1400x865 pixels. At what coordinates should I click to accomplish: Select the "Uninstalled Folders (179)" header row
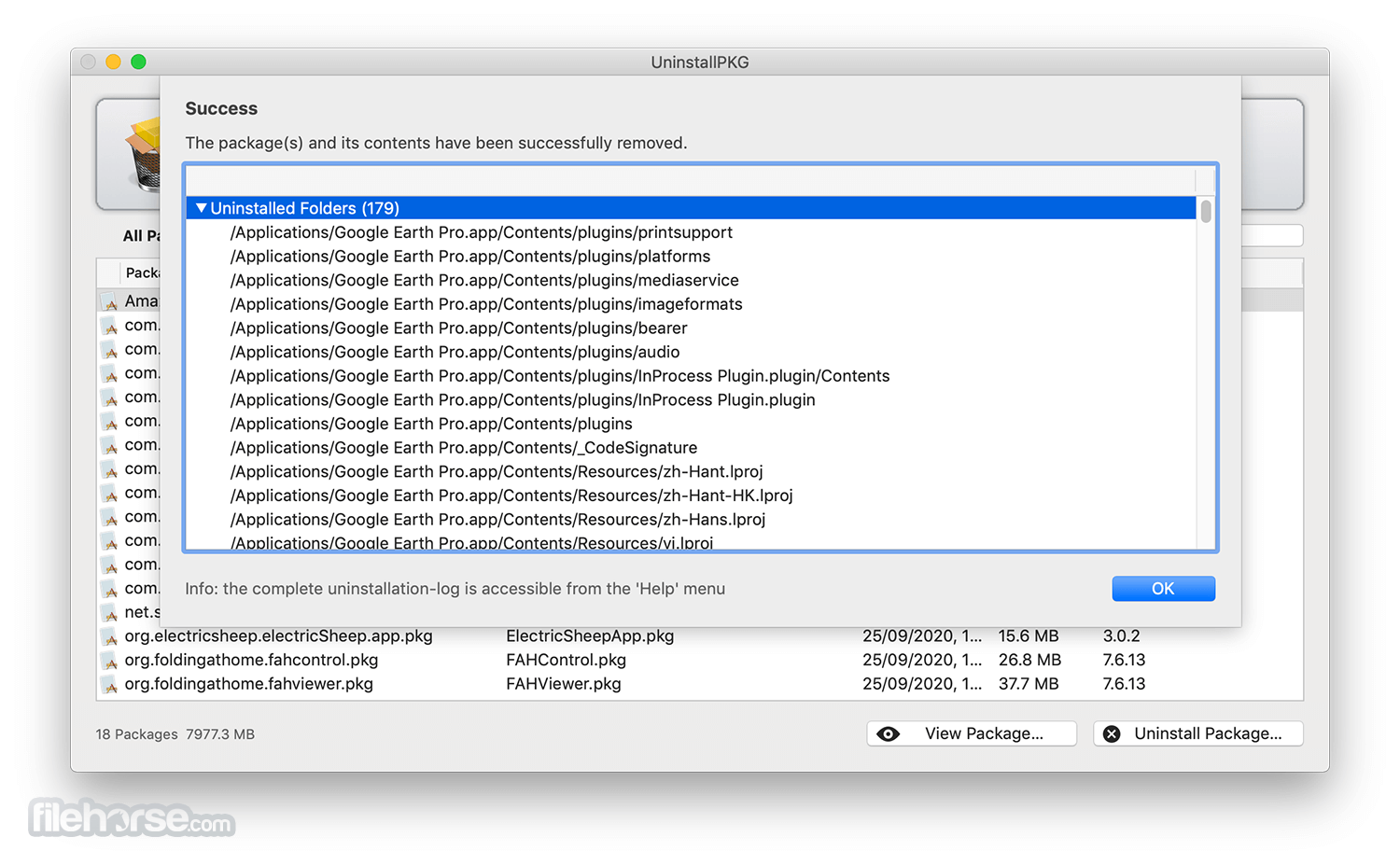(x=692, y=208)
